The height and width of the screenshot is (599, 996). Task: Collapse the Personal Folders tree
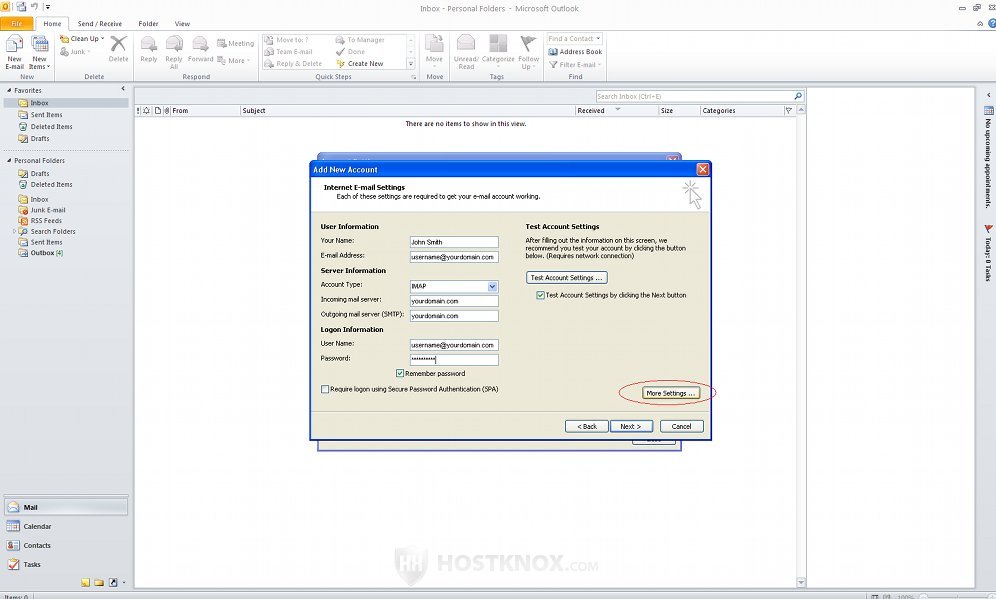9,161
